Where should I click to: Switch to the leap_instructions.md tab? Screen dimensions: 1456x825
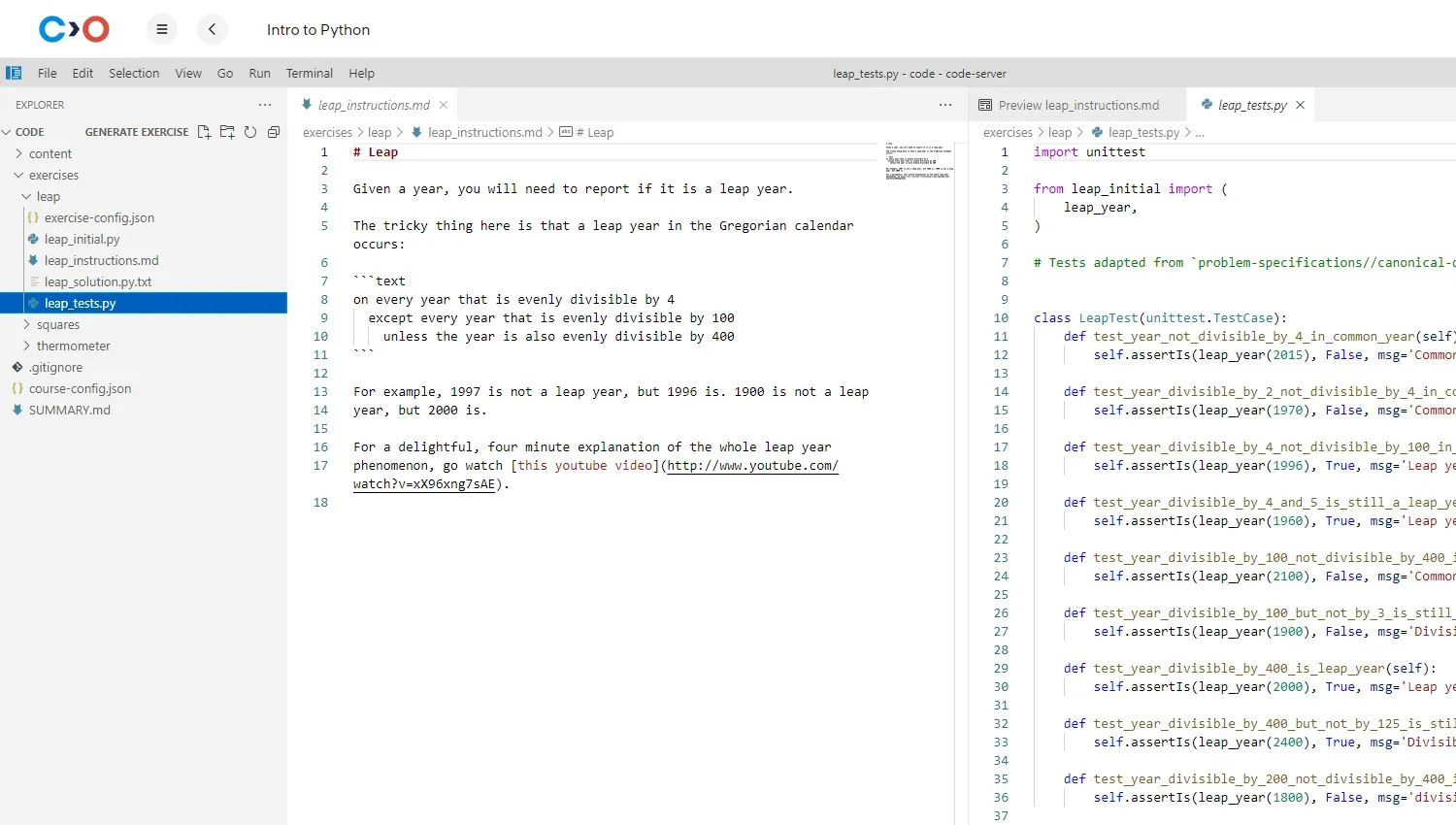373,105
